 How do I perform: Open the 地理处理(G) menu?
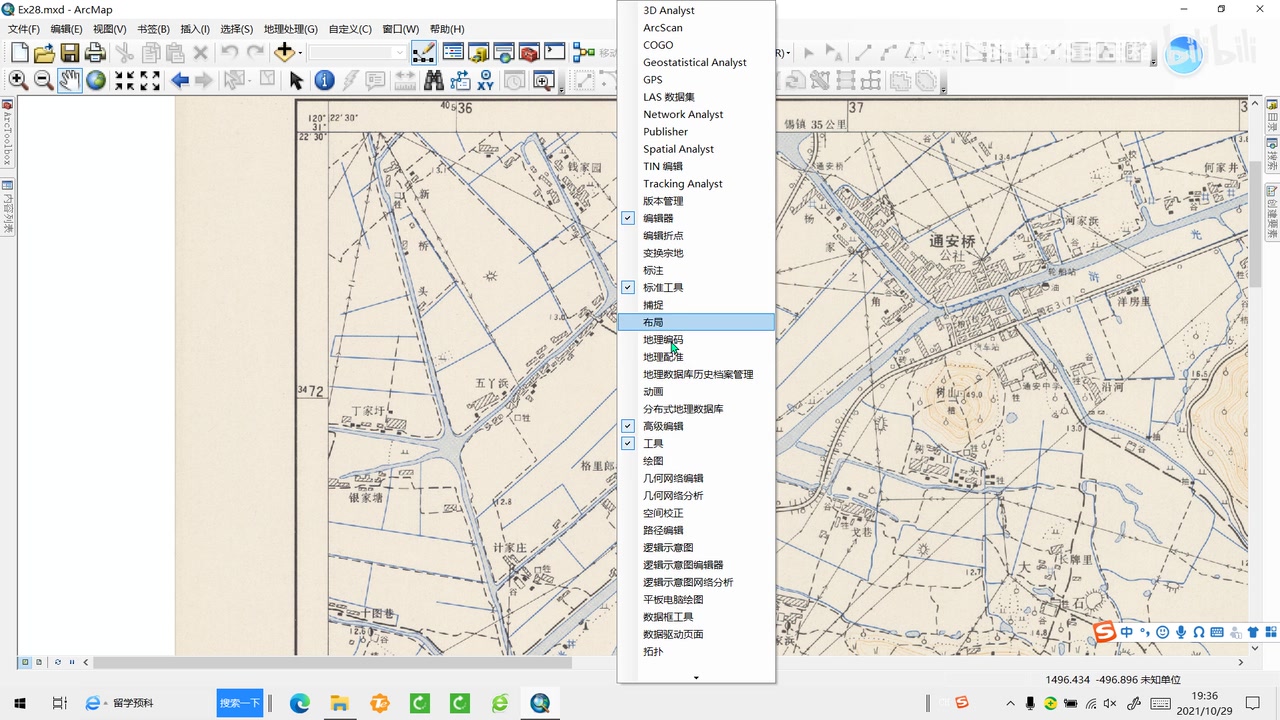(x=290, y=29)
